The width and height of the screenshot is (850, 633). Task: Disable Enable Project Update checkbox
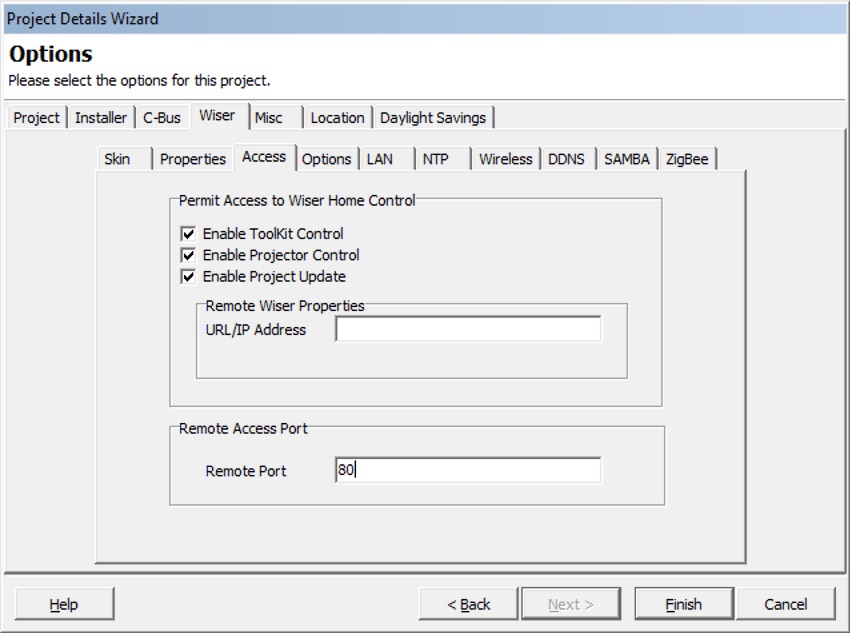(x=188, y=276)
